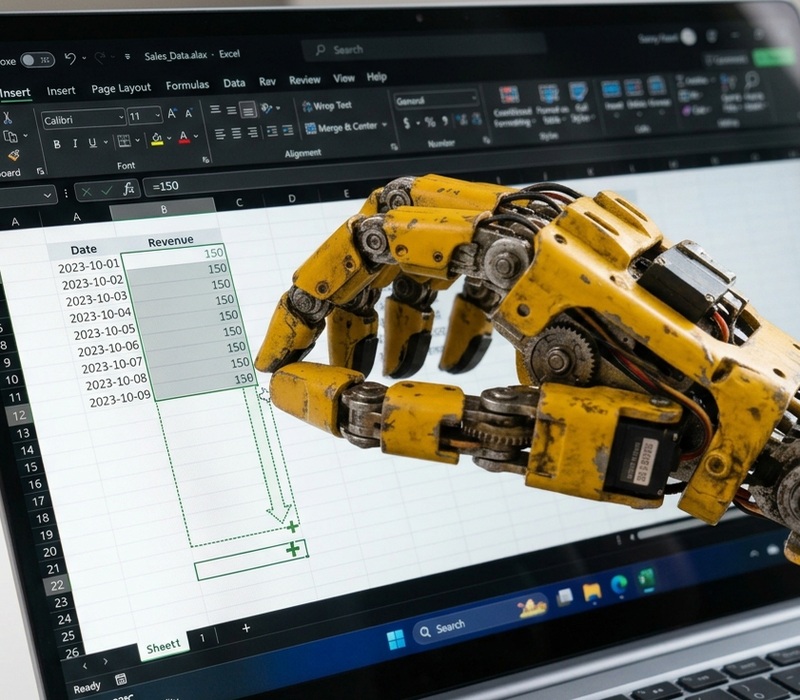Apply accounting dollar format
The height and width of the screenshot is (700, 800).
(407, 123)
